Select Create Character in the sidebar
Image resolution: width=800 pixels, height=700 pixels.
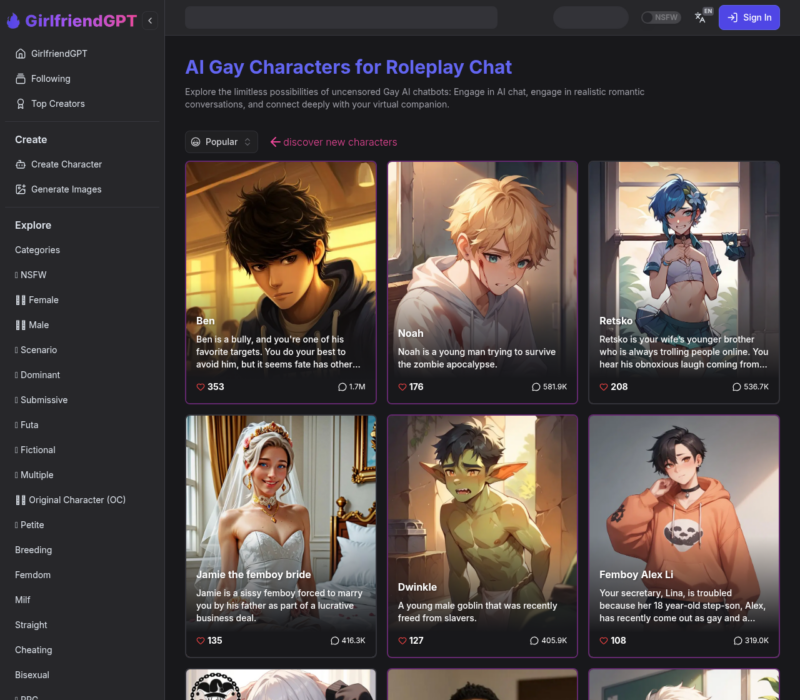point(66,164)
